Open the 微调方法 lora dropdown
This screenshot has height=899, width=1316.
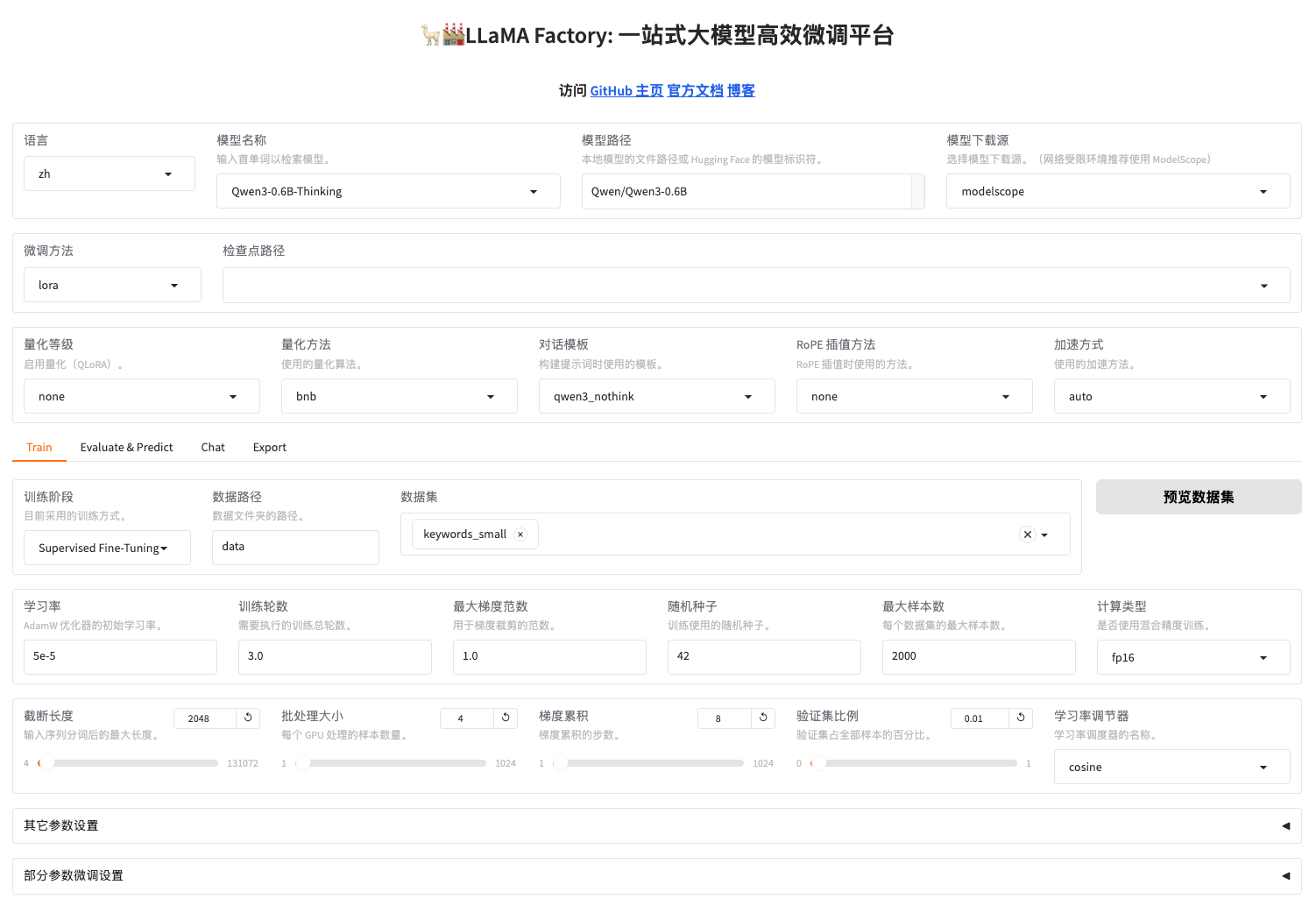point(112,285)
